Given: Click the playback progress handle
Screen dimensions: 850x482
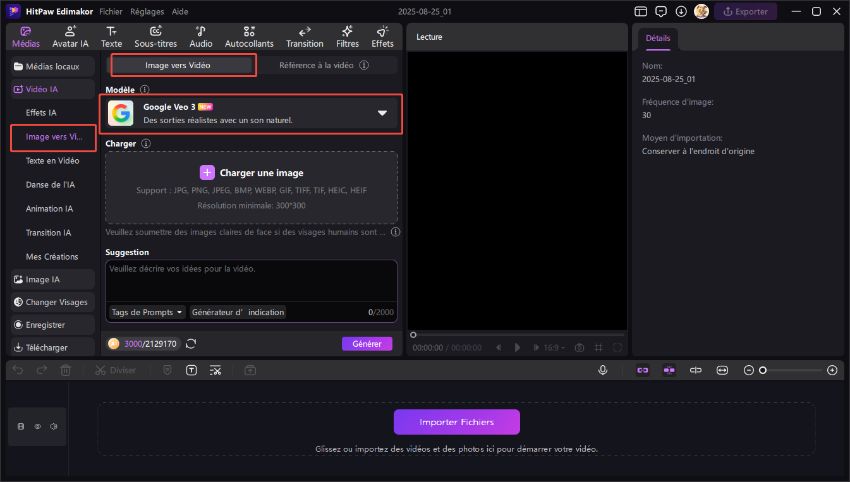Looking at the screenshot, I should click(413, 335).
